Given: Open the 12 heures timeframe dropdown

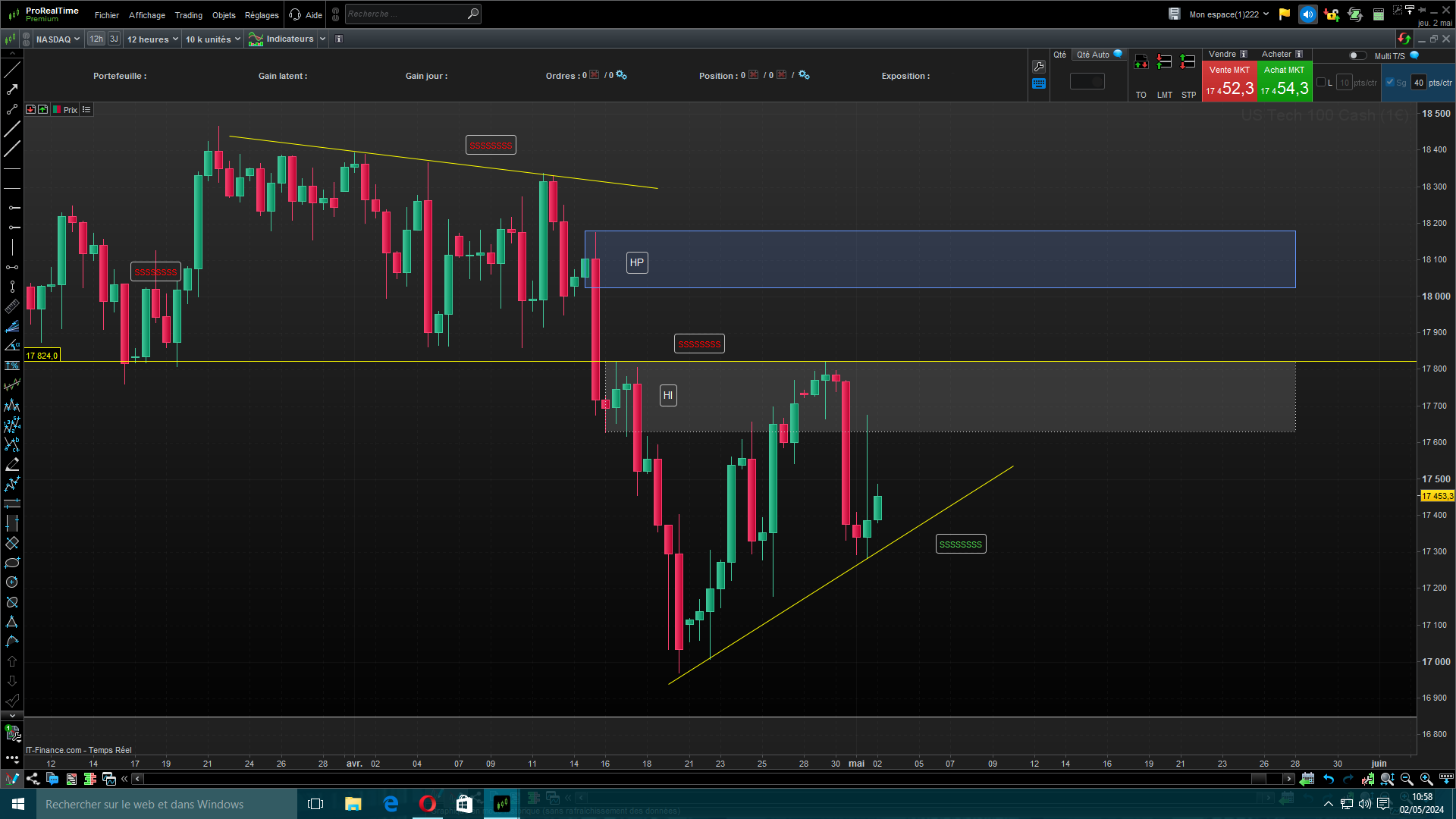Looking at the screenshot, I should 152,39.
